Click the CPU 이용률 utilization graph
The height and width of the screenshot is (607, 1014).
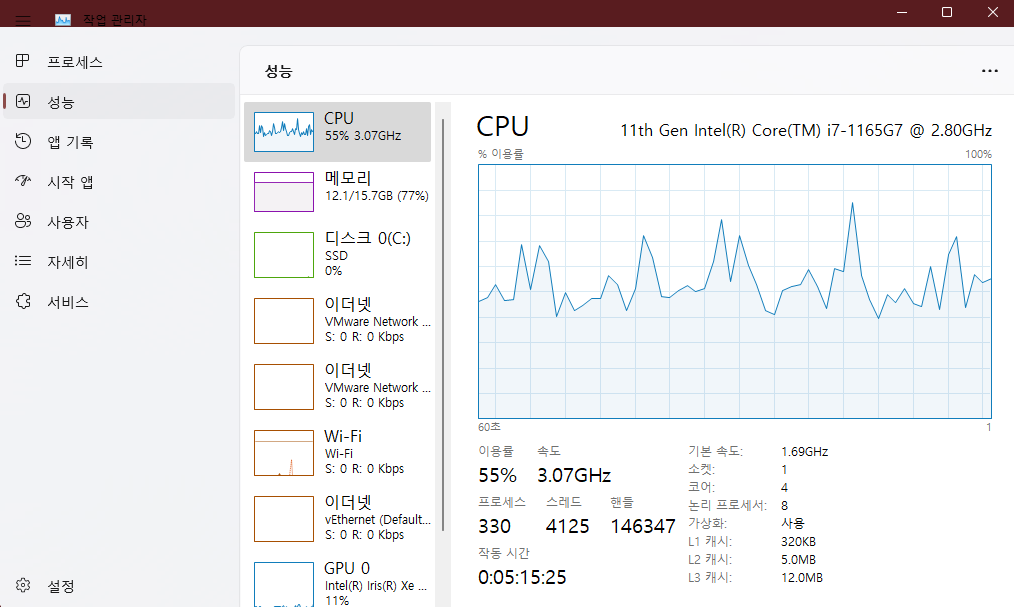tap(735, 292)
